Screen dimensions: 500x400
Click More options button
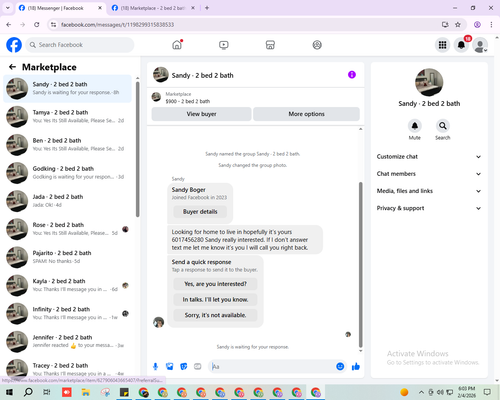306,114
